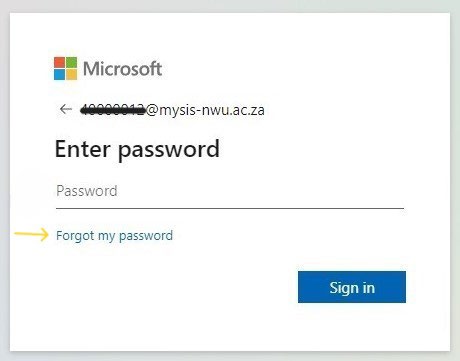This screenshot has width=460, height=361.
Task: Focus the Password input field
Action: coord(230,191)
